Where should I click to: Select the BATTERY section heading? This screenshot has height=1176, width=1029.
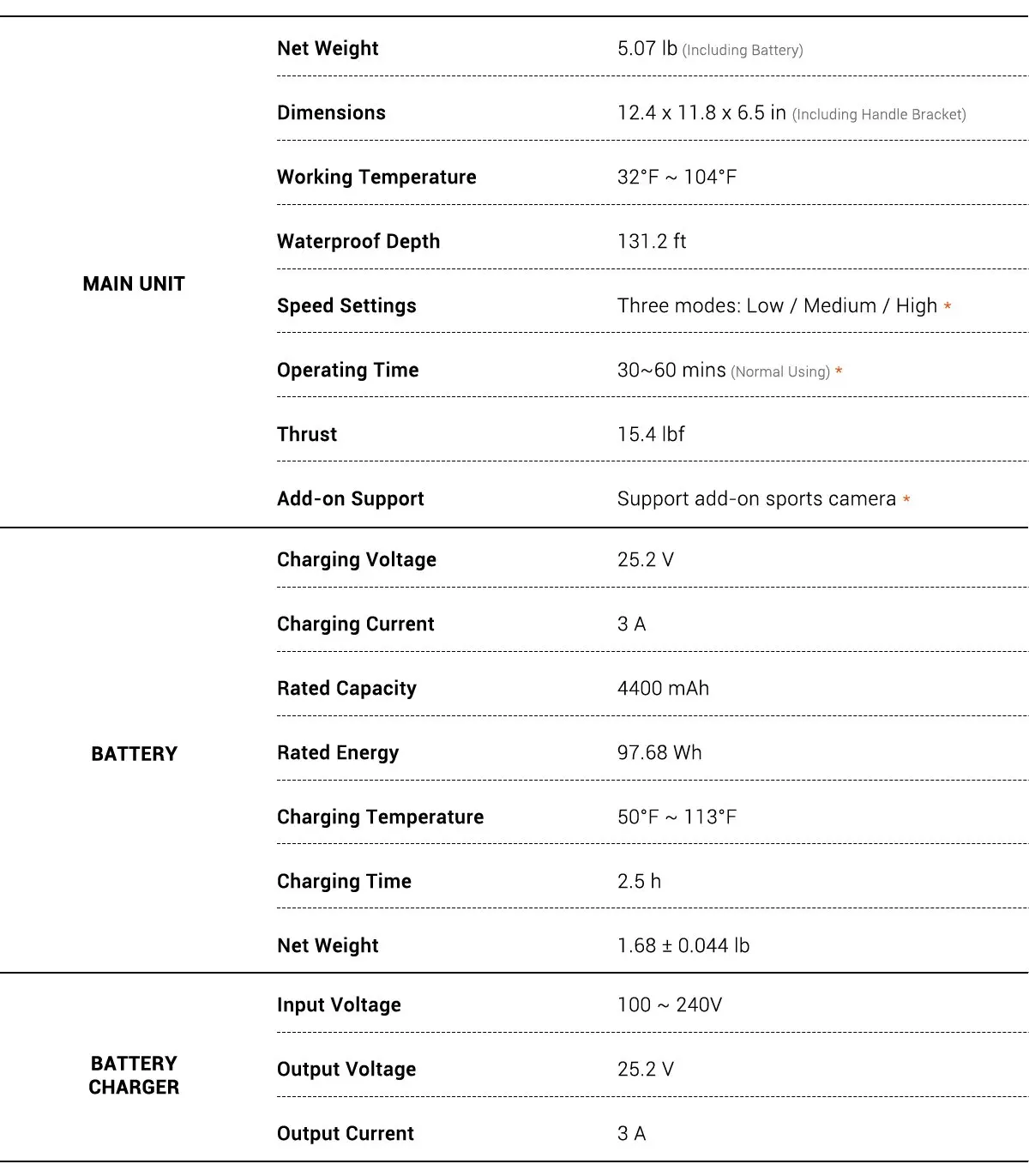[134, 754]
